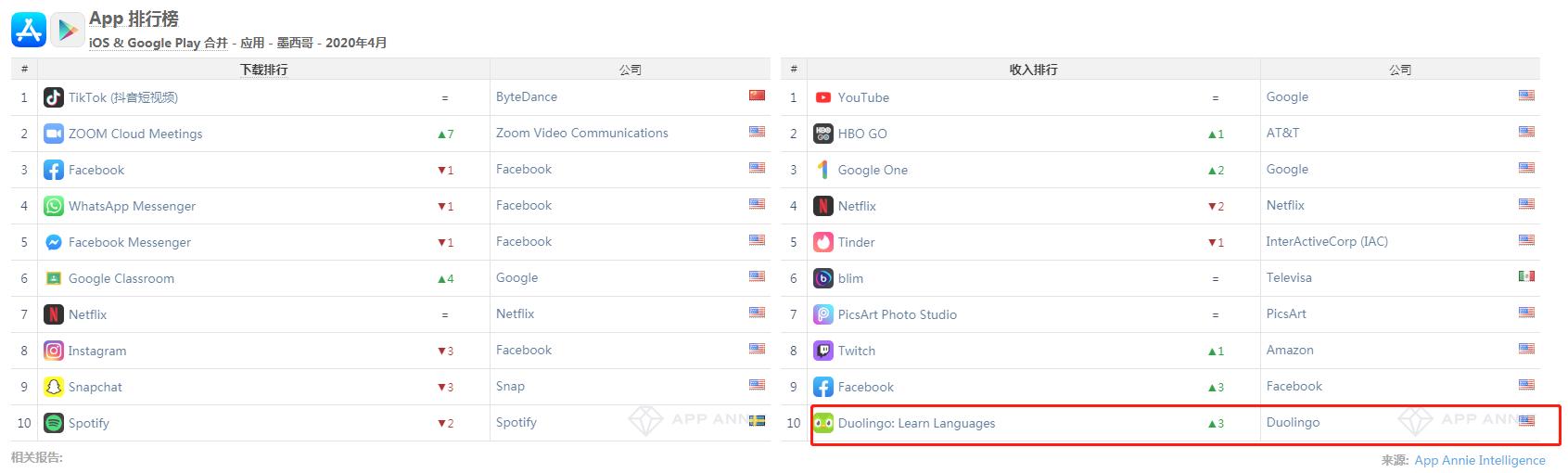Open the Google Classroom app link
1568x473 pixels.
pos(121,278)
